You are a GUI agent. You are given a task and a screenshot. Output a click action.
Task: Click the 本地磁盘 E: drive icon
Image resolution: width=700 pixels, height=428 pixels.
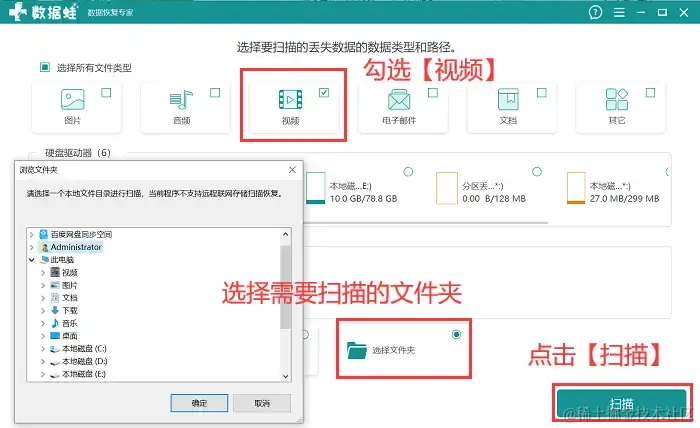point(316,188)
